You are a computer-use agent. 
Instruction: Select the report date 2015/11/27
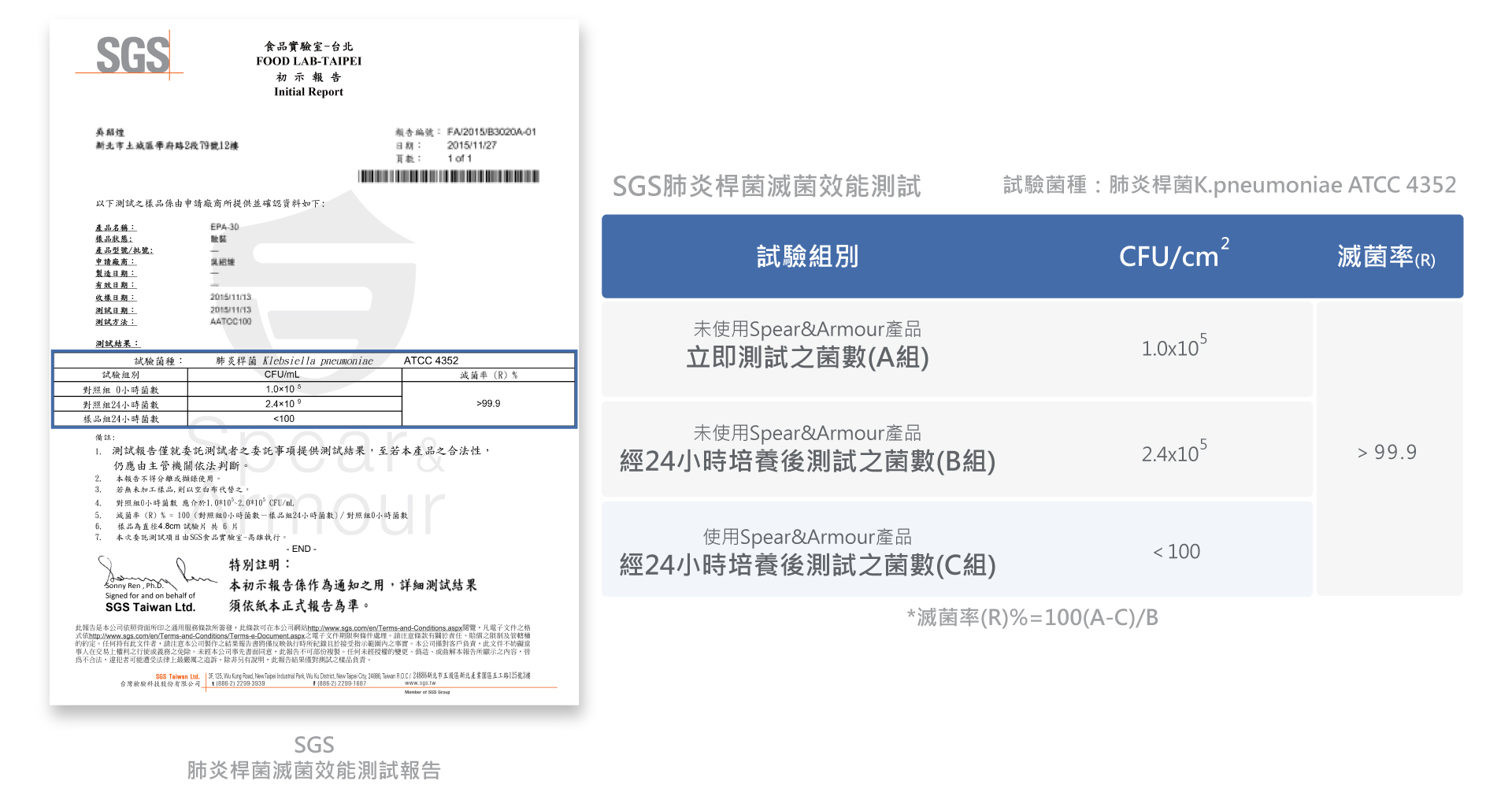pyautogui.click(x=472, y=146)
